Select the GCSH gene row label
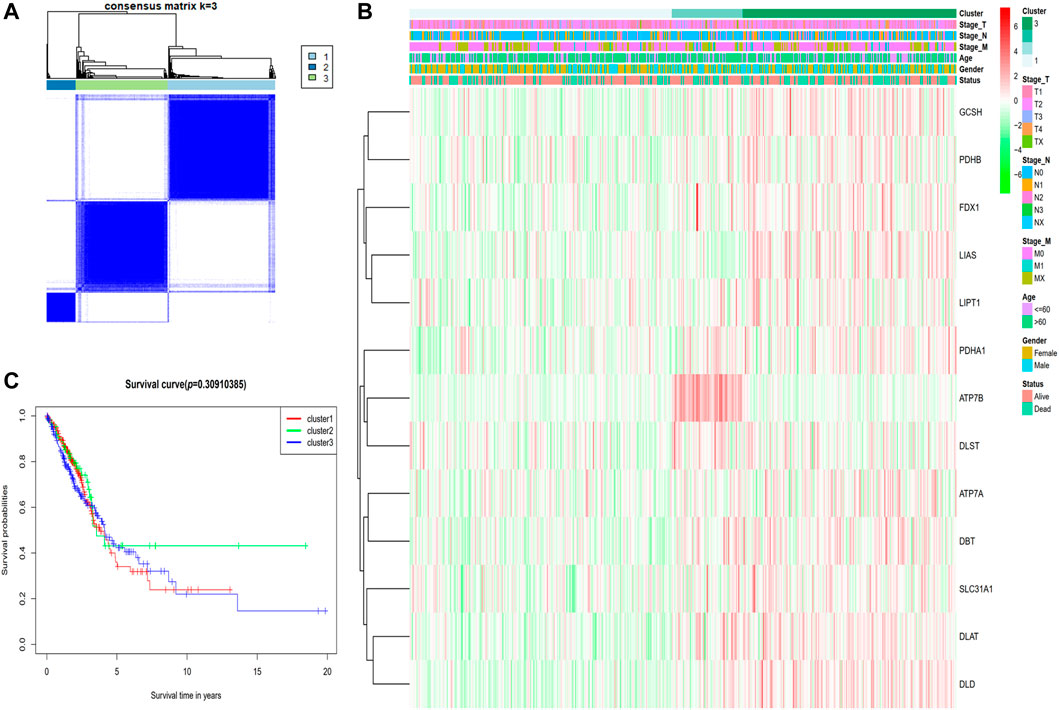 tap(971, 112)
